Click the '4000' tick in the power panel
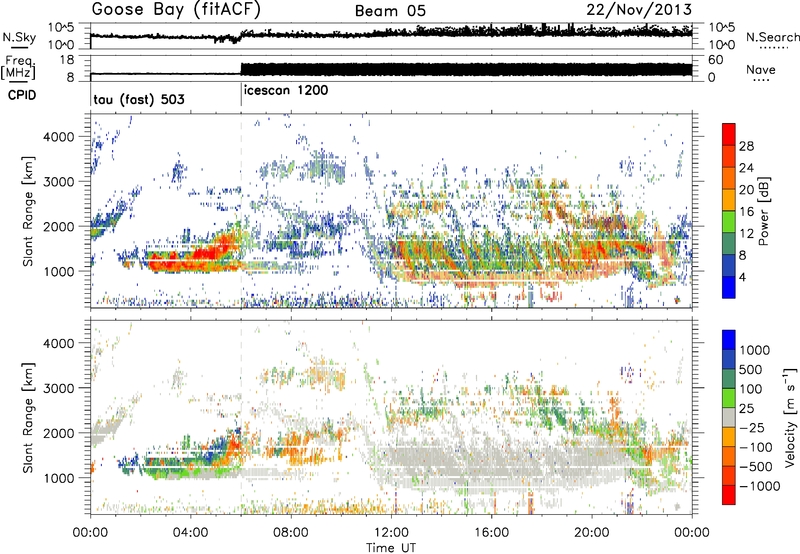The height and width of the screenshot is (554, 800). [x=58, y=137]
